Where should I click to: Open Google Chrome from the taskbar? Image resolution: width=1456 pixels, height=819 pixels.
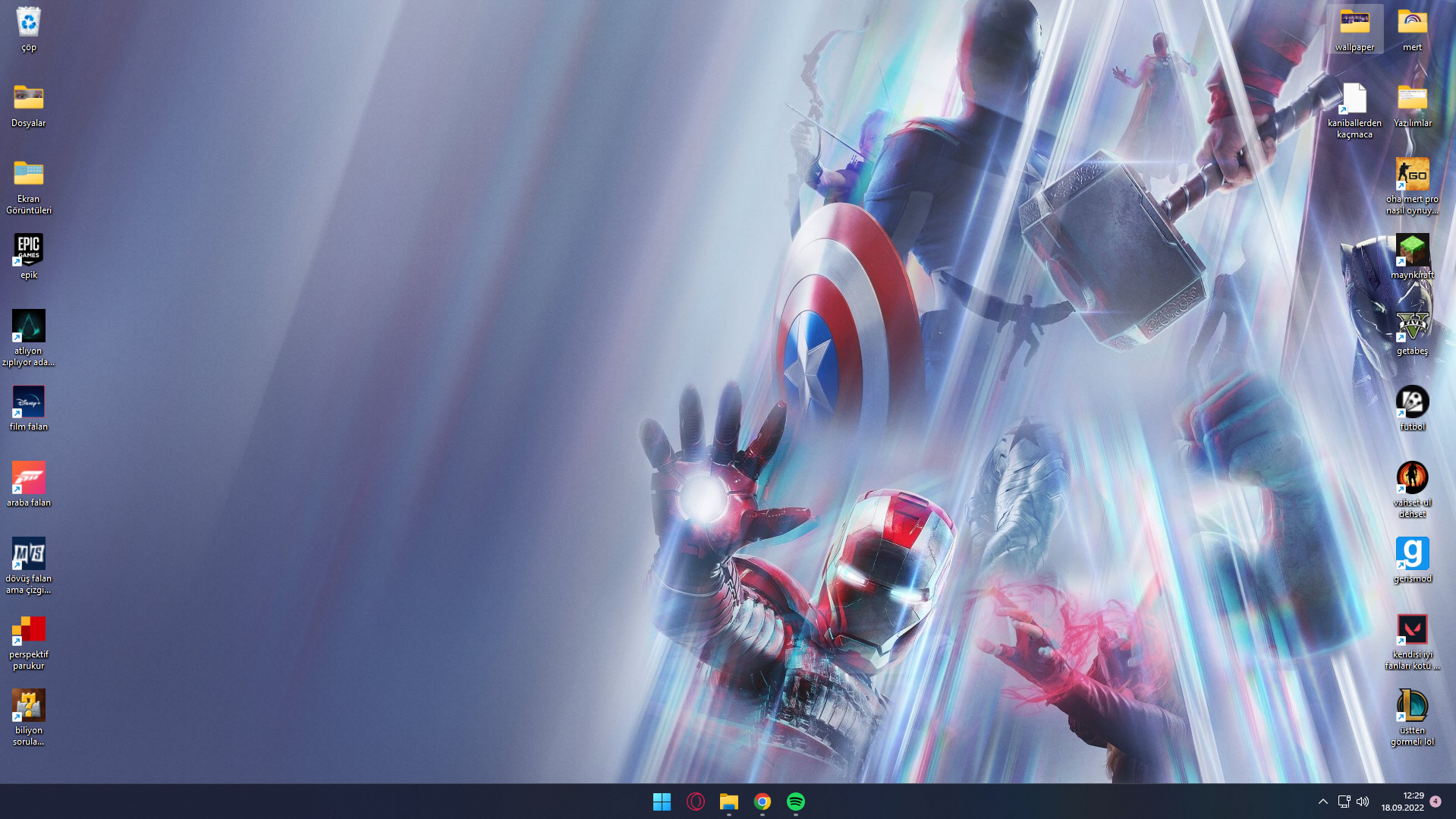click(762, 802)
